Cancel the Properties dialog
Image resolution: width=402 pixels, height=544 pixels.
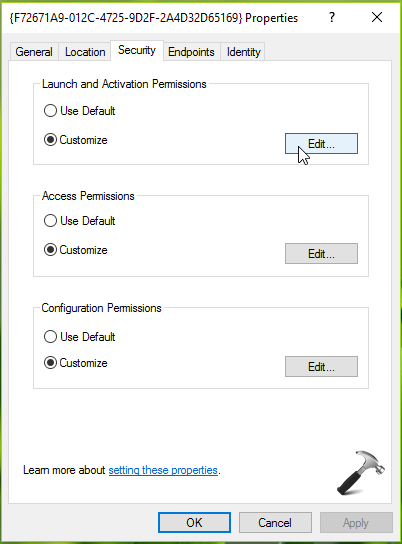275,522
